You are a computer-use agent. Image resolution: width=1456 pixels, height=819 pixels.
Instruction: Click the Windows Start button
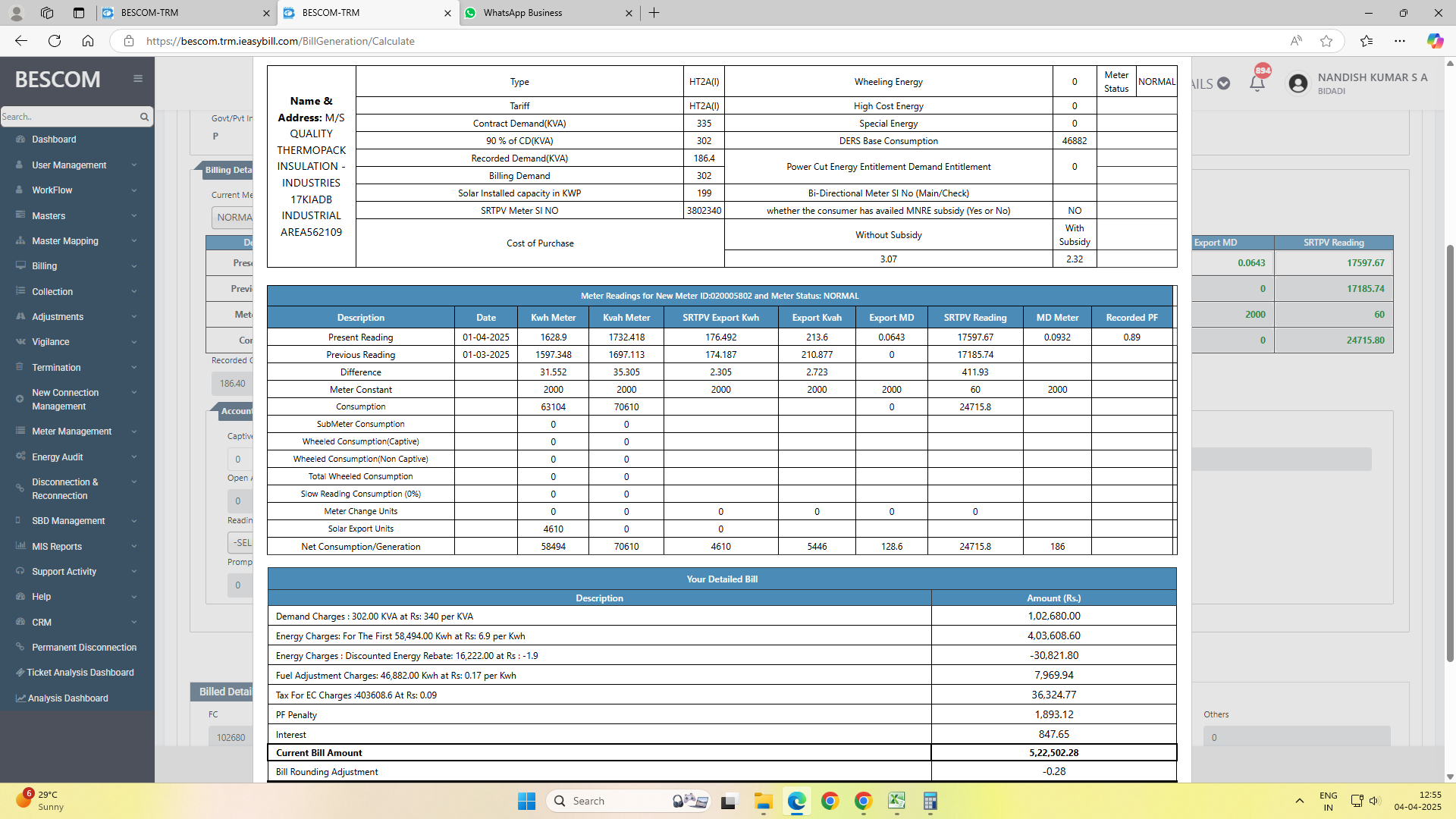pyautogui.click(x=526, y=801)
